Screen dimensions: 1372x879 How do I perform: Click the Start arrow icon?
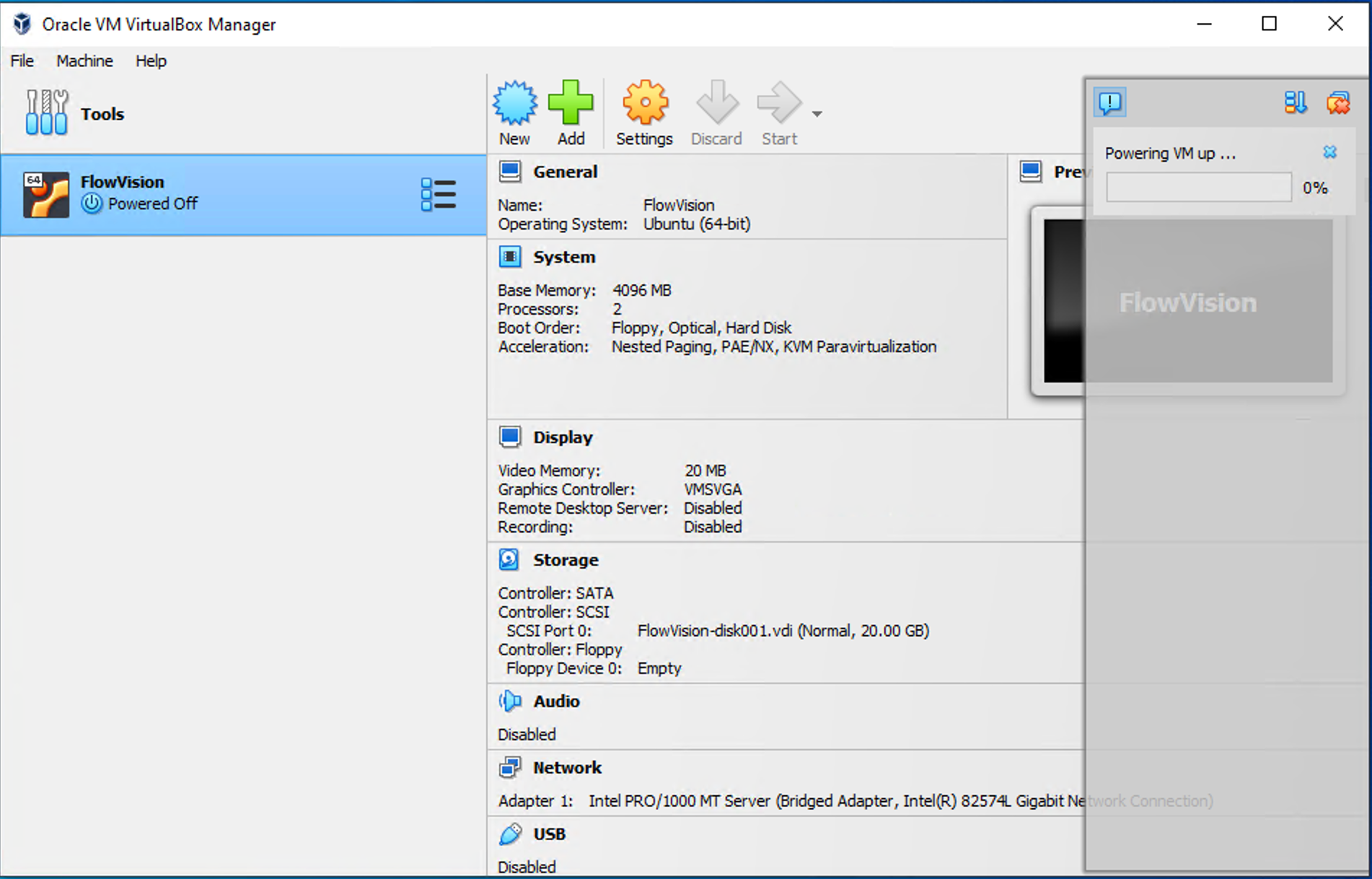click(x=779, y=103)
